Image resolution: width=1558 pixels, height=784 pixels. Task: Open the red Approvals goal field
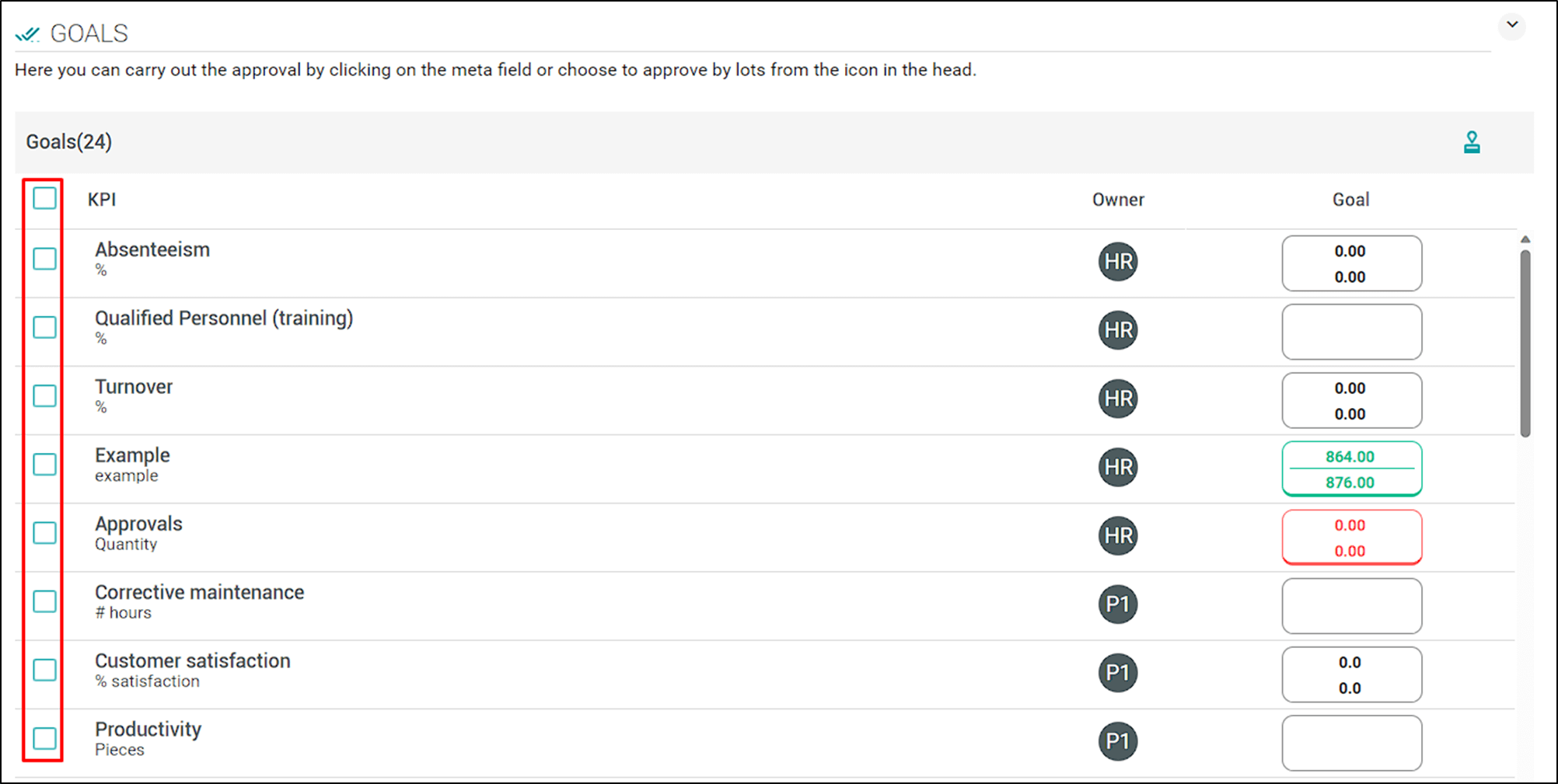pyautogui.click(x=1352, y=537)
